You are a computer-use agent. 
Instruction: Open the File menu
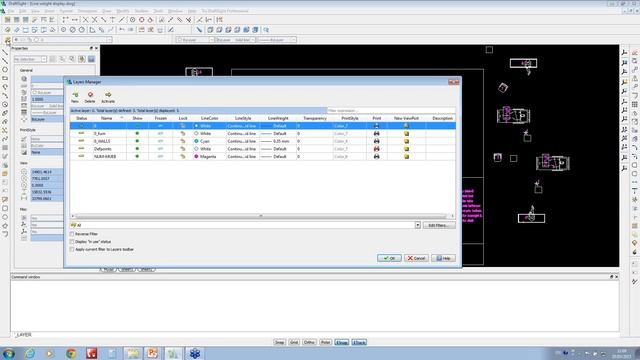(x=11, y=11)
